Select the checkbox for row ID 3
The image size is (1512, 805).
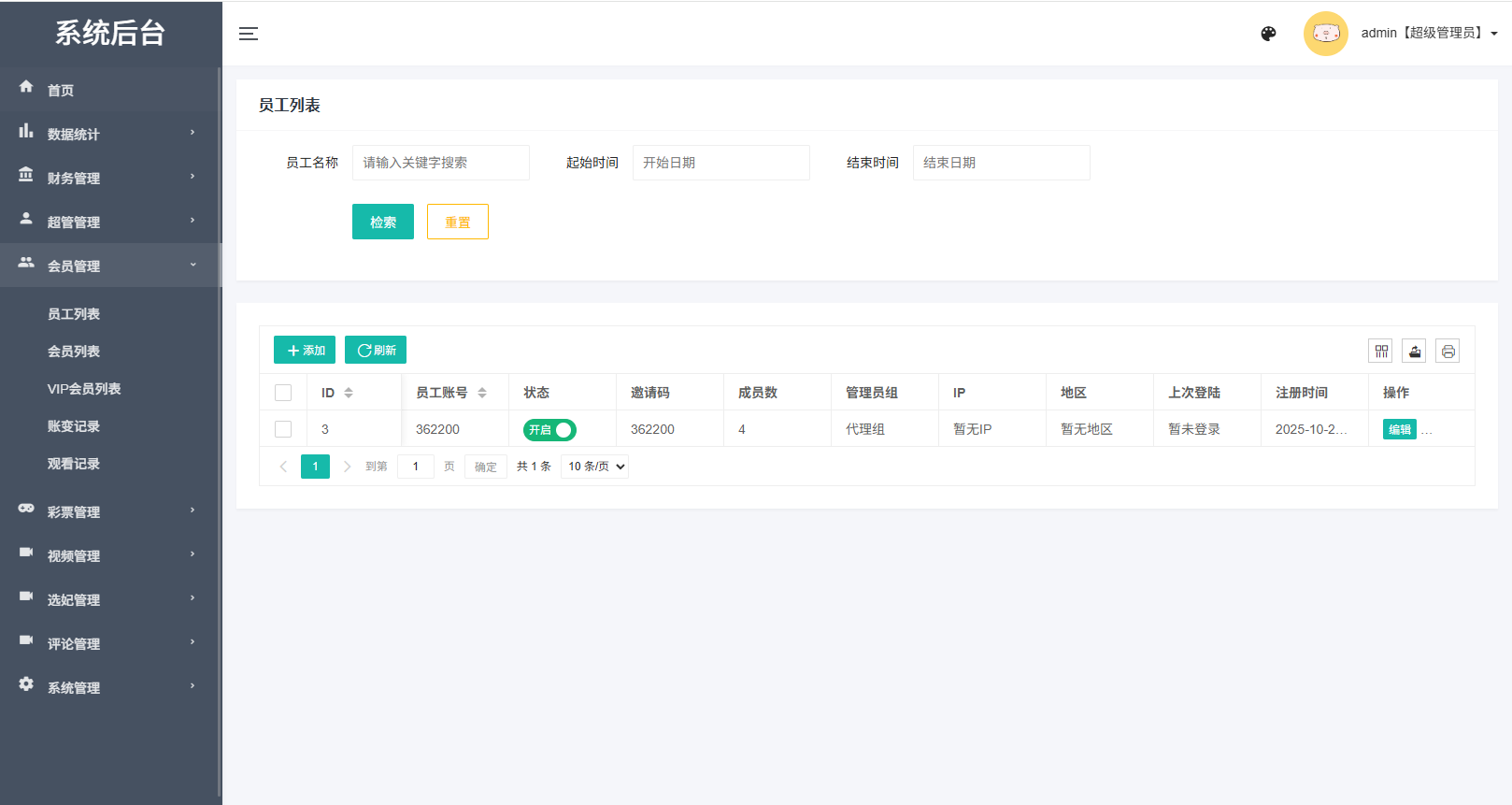283,429
